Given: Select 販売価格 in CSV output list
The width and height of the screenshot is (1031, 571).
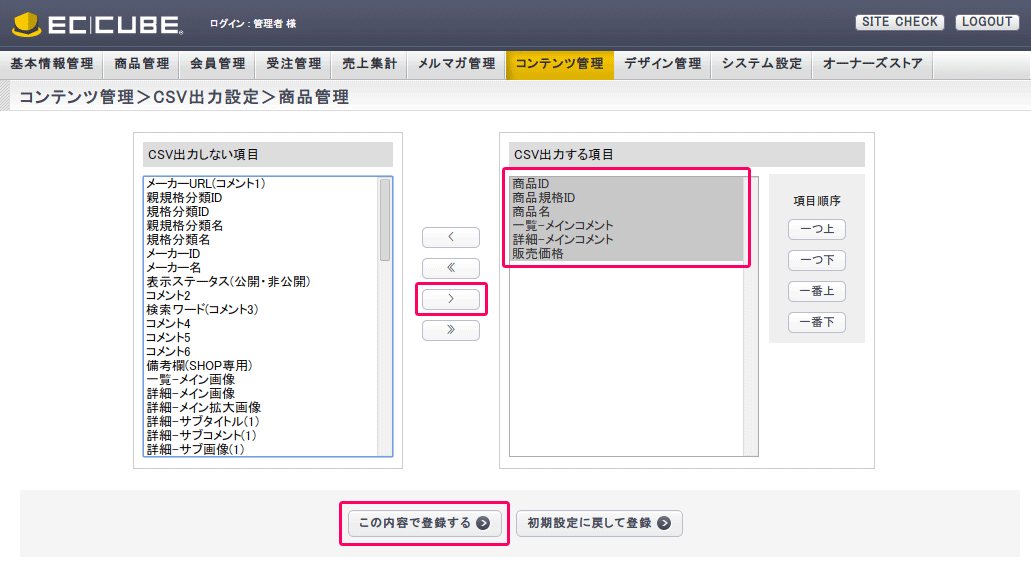Looking at the screenshot, I should 538,254.
